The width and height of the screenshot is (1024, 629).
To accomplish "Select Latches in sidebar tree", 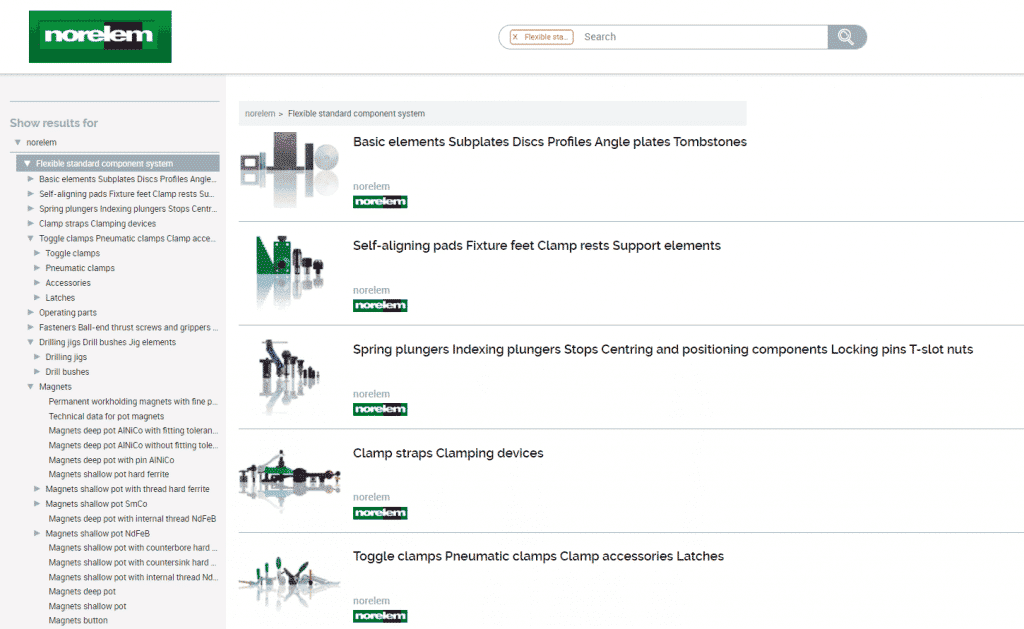I will 60,298.
